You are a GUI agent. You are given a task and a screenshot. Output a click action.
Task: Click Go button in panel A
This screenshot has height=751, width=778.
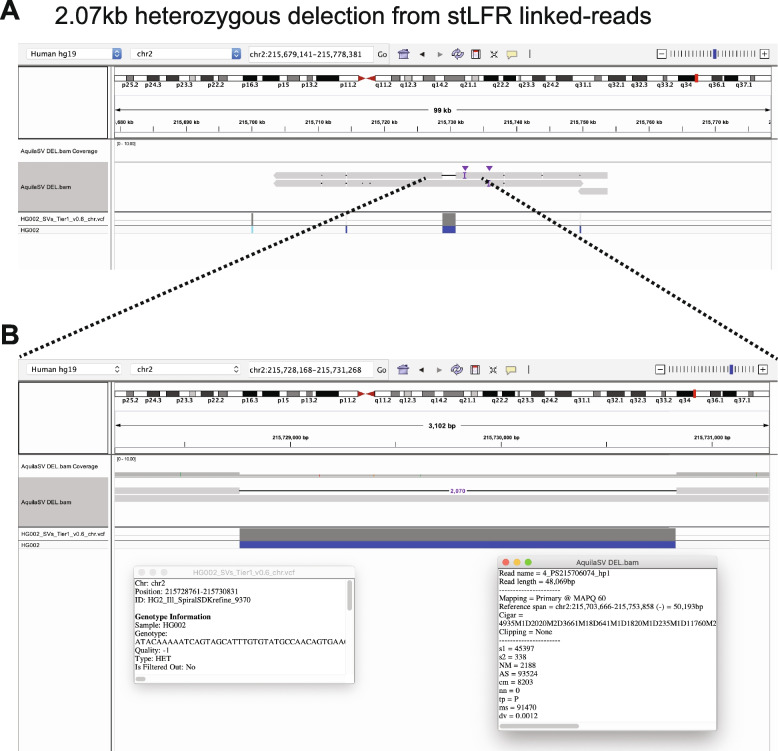pos(382,54)
